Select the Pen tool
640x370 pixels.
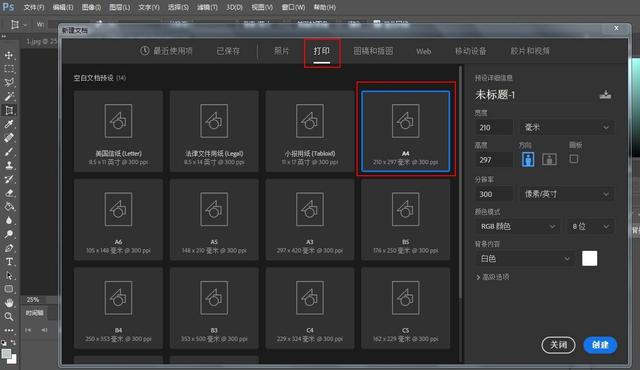(x=9, y=248)
